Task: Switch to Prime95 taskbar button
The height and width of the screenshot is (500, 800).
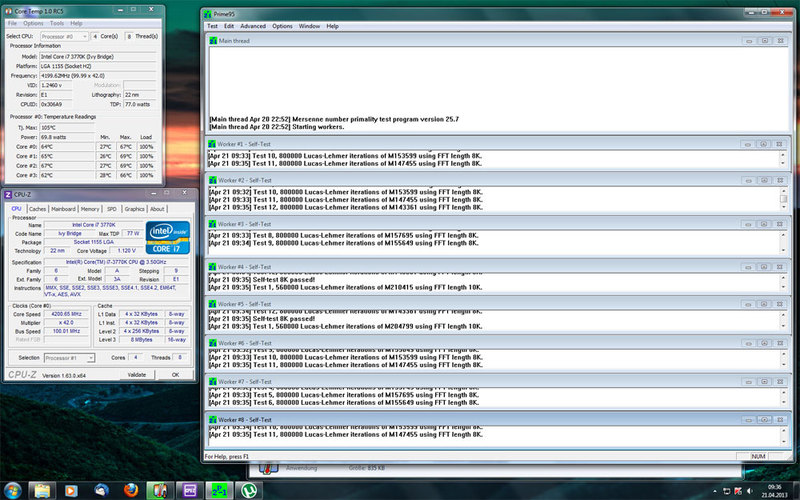Action: [x=219, y=491]
